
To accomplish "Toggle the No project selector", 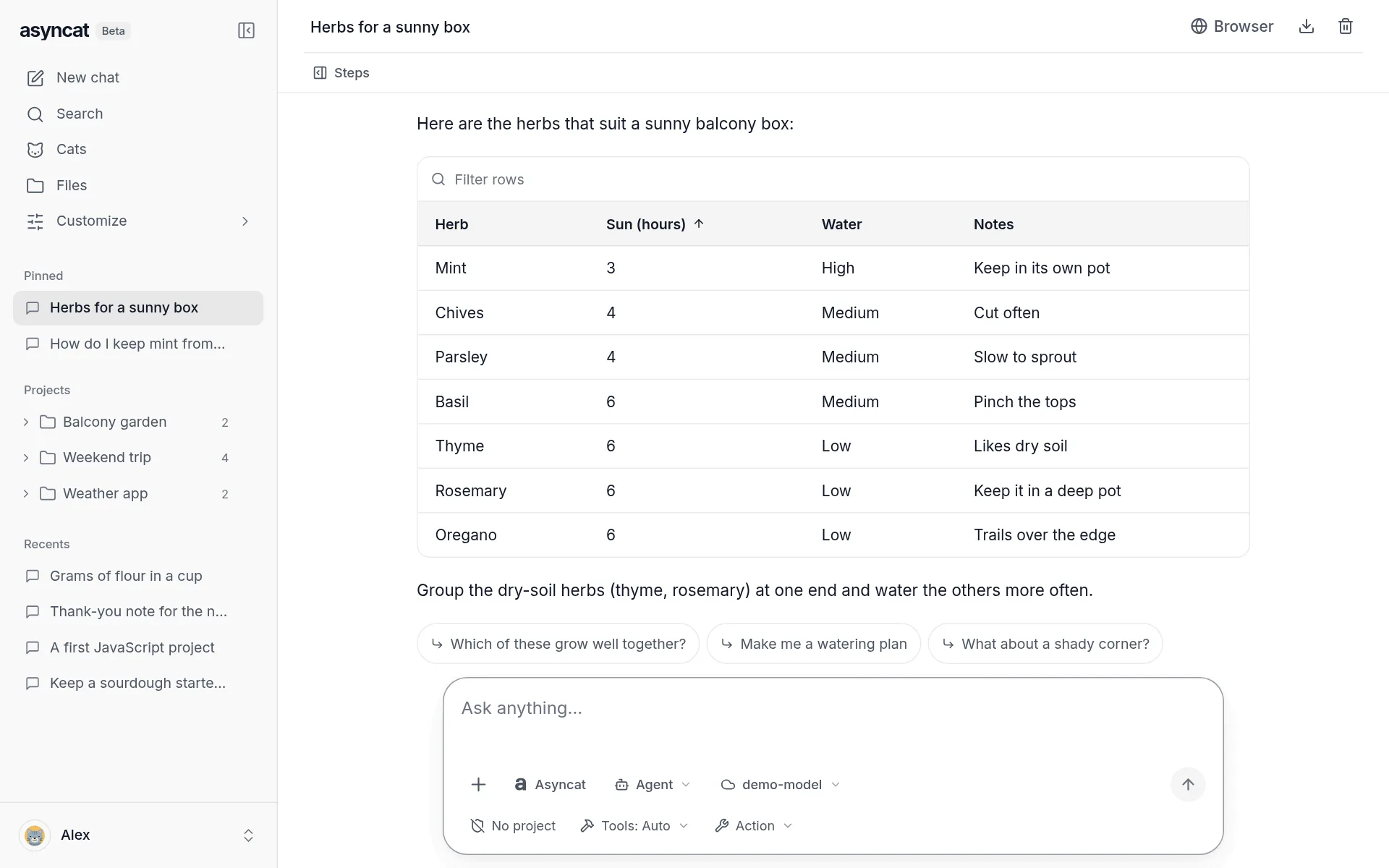I will tap(513, 826).
